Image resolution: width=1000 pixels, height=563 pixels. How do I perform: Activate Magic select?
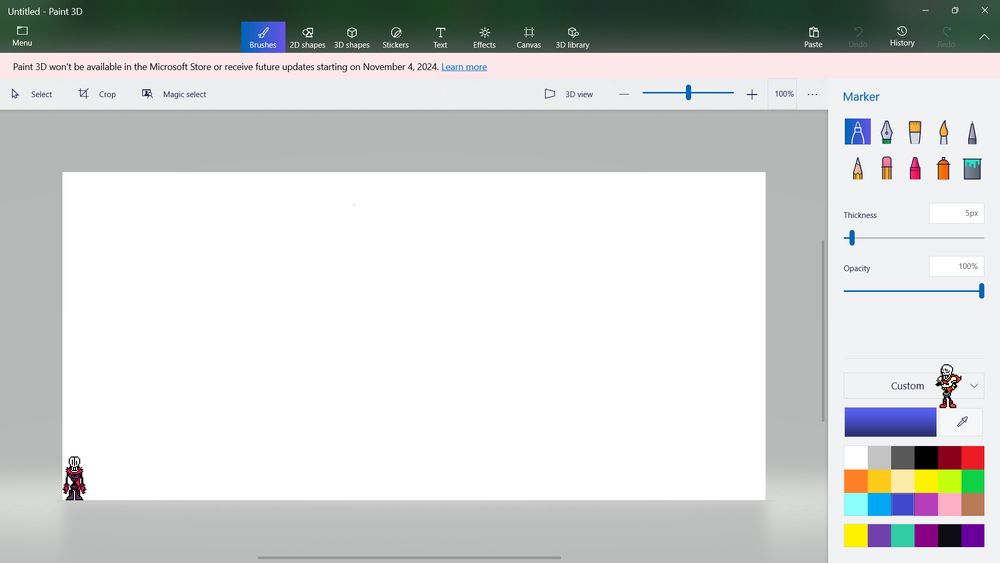[x=174, y=94]
